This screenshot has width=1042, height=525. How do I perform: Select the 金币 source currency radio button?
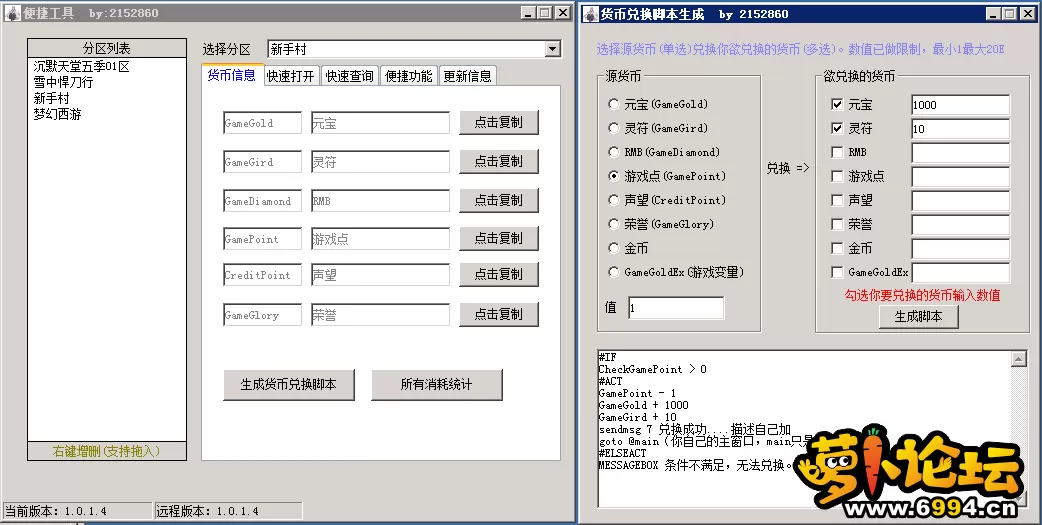(x=614, y=248)
